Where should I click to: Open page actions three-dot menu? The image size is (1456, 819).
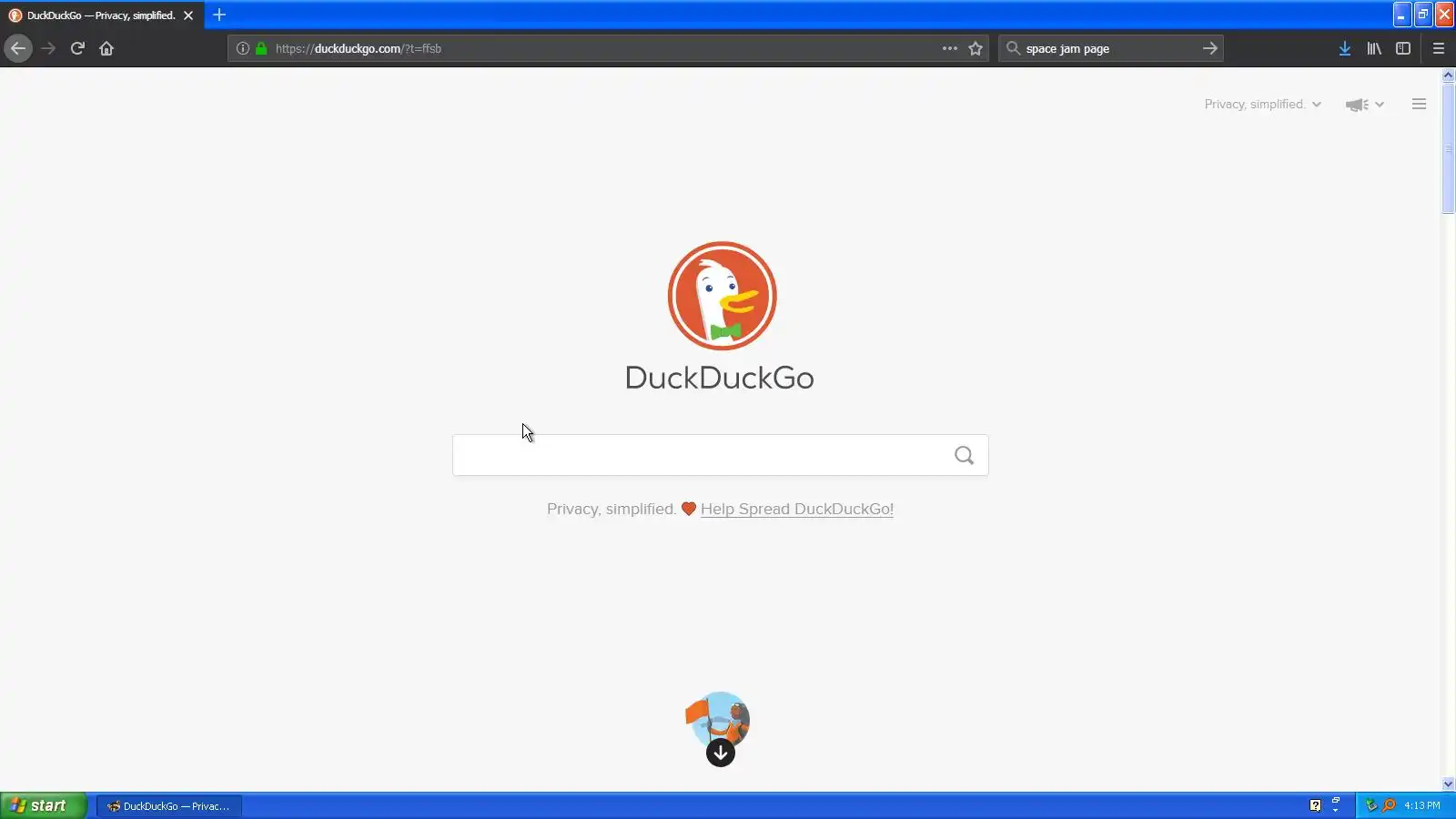[950, 48]
